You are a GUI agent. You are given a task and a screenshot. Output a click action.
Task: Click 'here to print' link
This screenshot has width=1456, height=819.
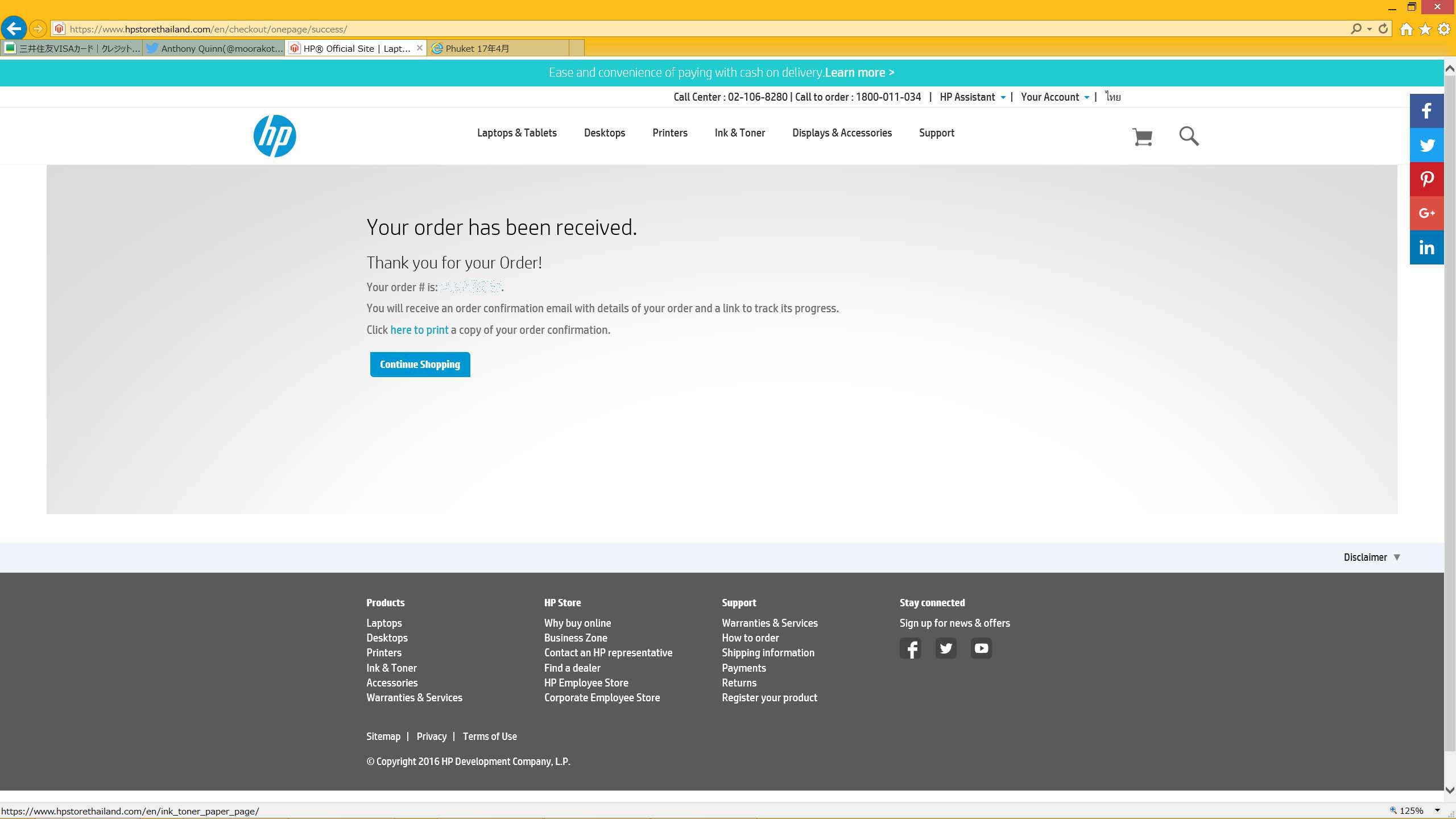pyautogui.click(x=419, y=330)
